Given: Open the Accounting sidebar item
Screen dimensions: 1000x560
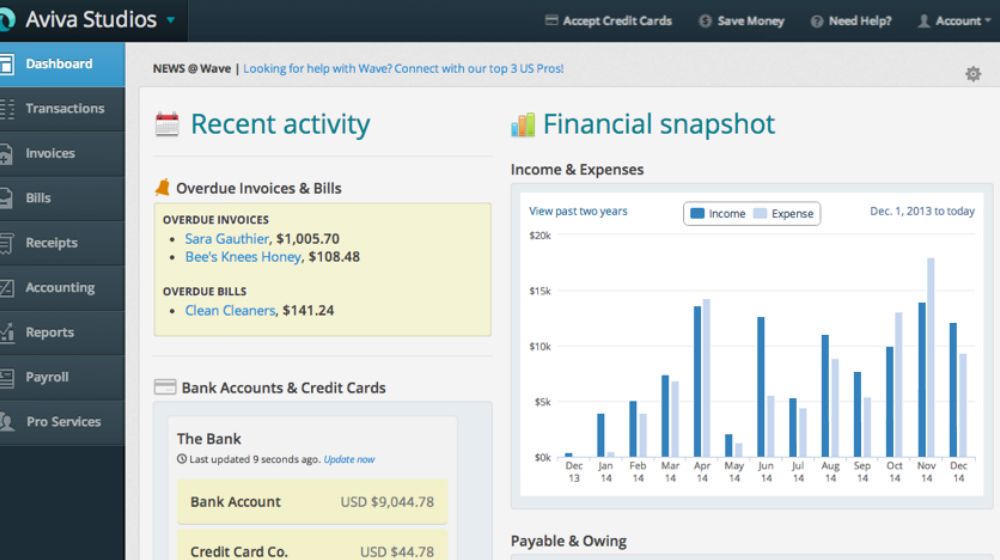Looking at the screenshot, I should 60,288.
